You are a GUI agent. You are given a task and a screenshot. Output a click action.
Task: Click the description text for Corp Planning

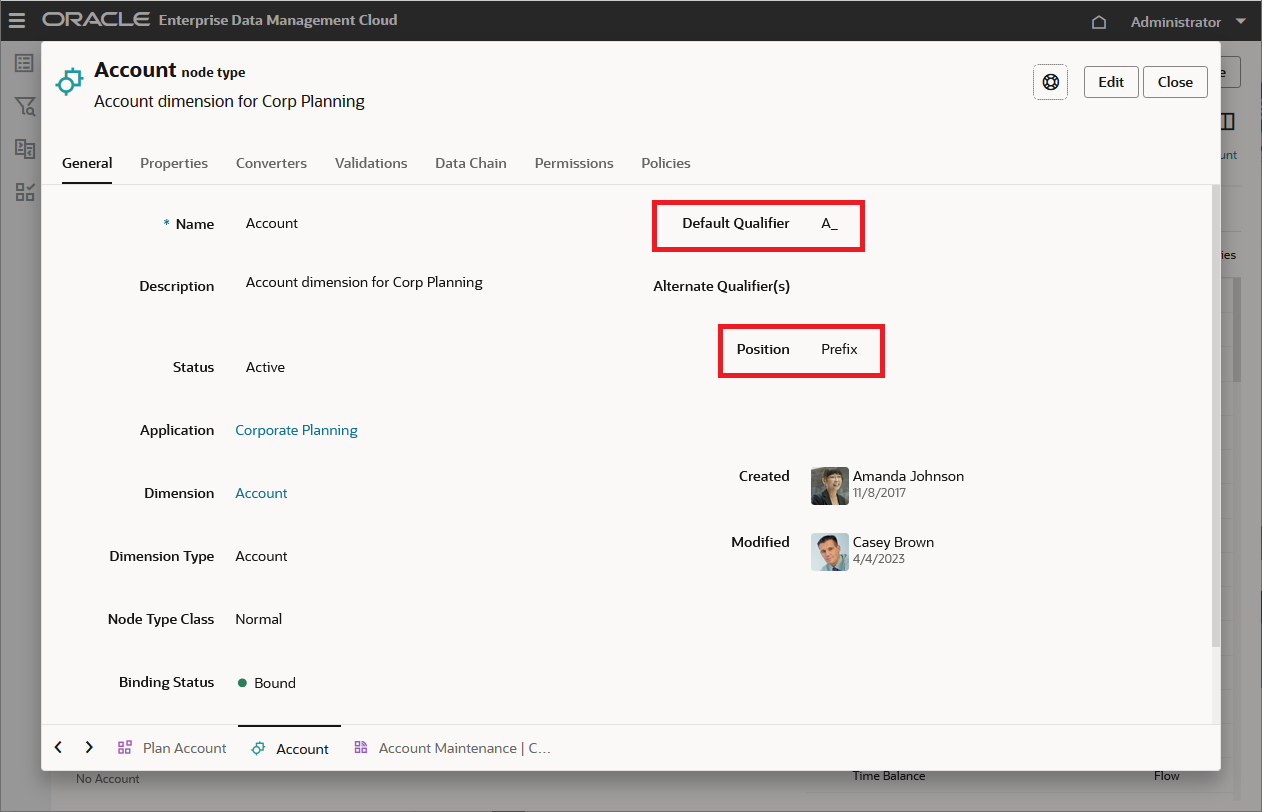pos(364,282)
